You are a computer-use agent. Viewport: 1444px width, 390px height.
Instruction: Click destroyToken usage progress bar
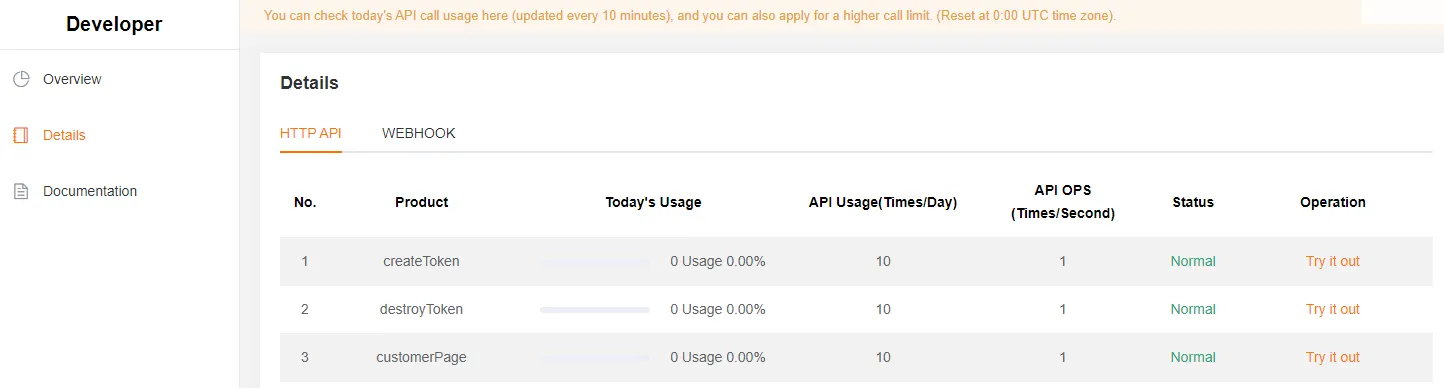point(595,310)
